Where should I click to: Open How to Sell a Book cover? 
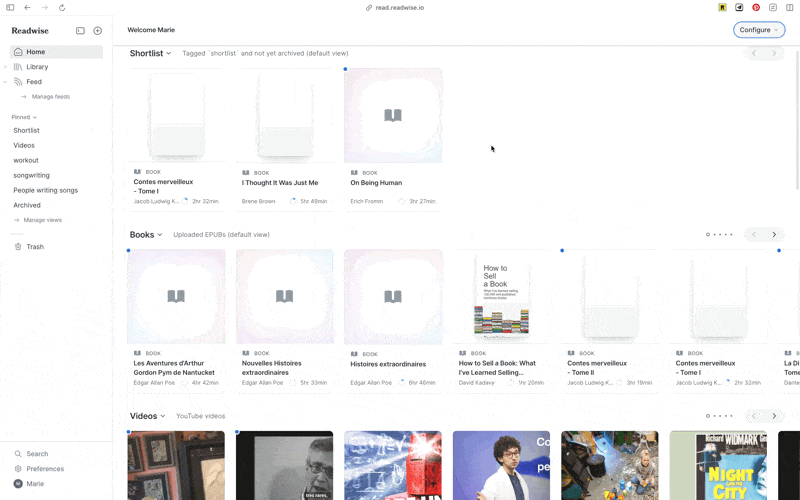click(x=502, y=296)
